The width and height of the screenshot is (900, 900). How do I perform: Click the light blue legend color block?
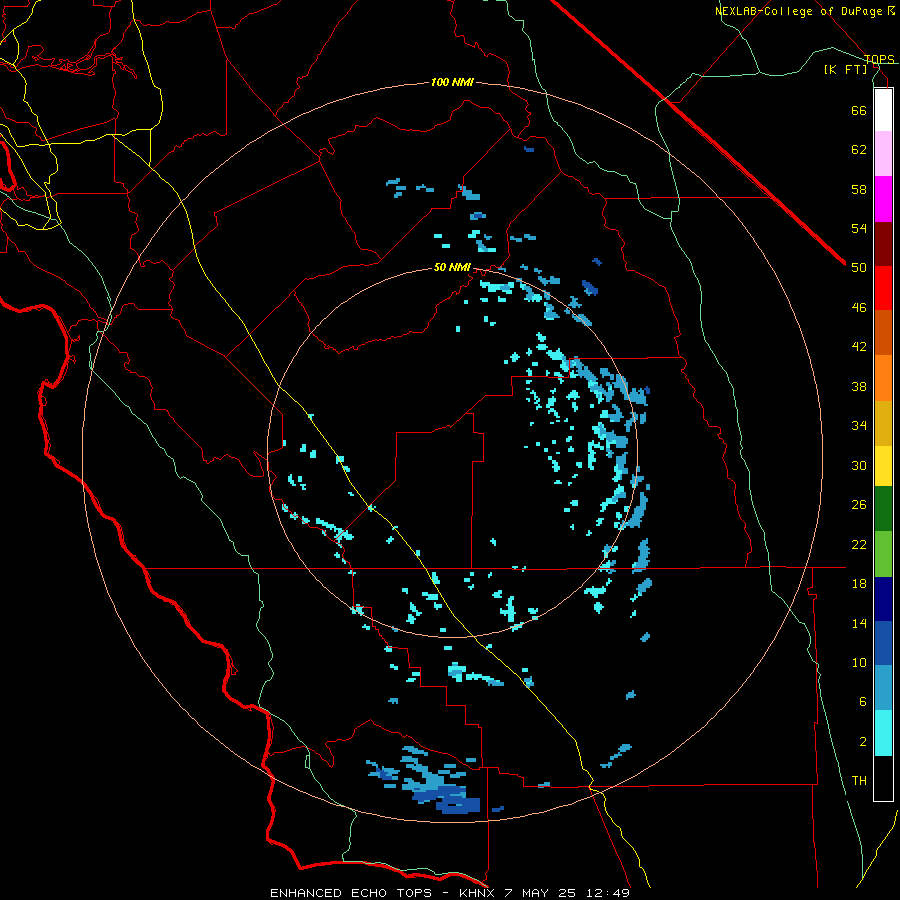point(883,688)
